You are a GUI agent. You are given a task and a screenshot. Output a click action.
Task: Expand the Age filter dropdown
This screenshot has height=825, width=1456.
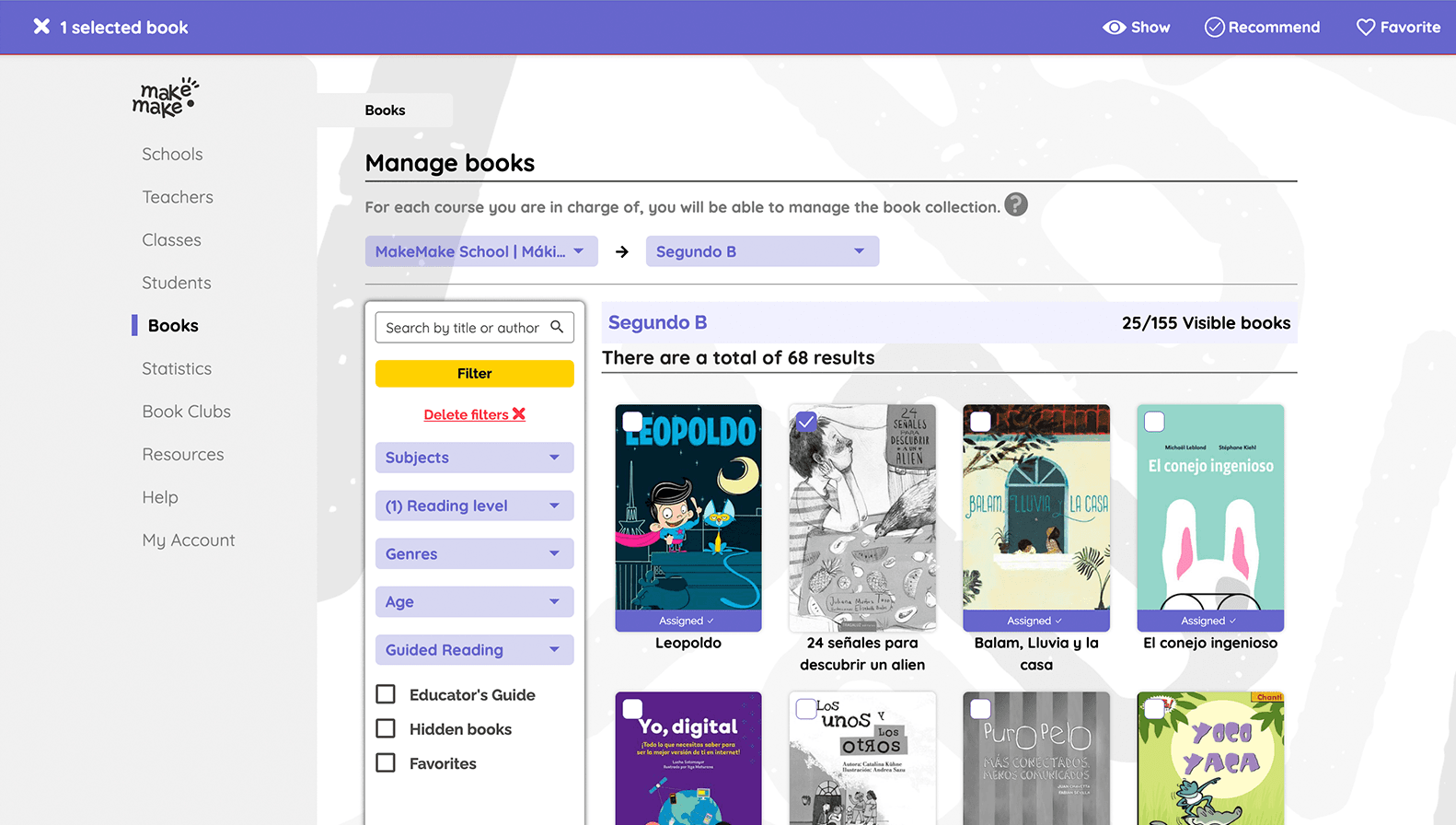coord(474,601)
